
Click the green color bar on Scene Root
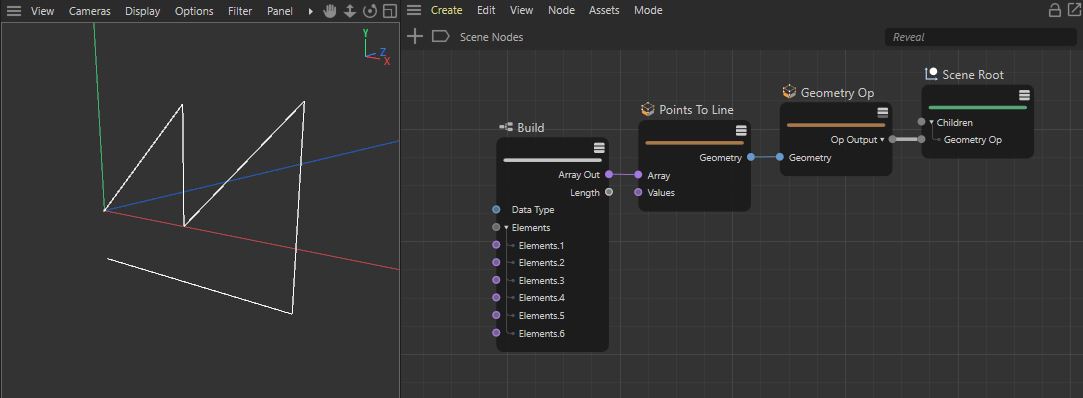pyautogui.click(x=977, y=107)
